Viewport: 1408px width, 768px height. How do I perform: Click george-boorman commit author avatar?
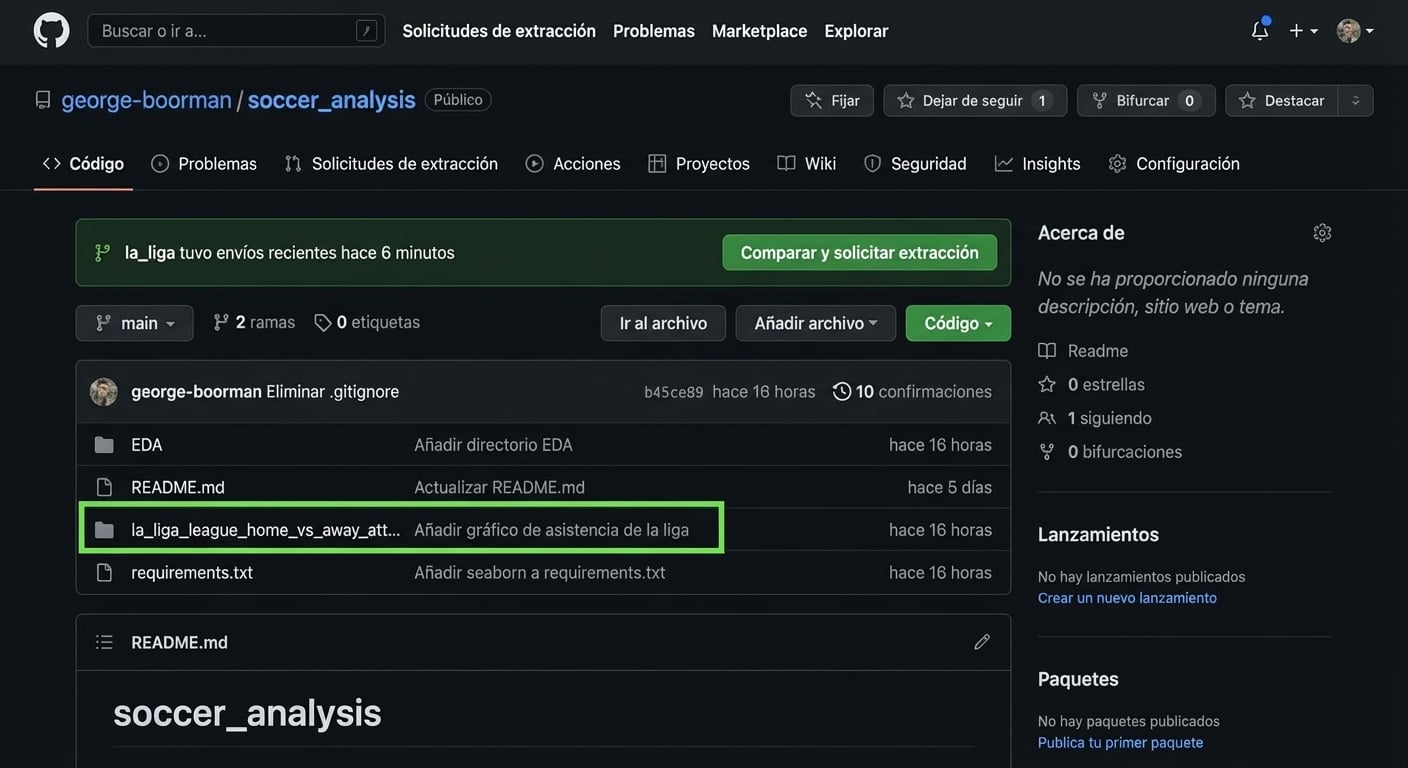pyautogui.click(x=104, y=392)
